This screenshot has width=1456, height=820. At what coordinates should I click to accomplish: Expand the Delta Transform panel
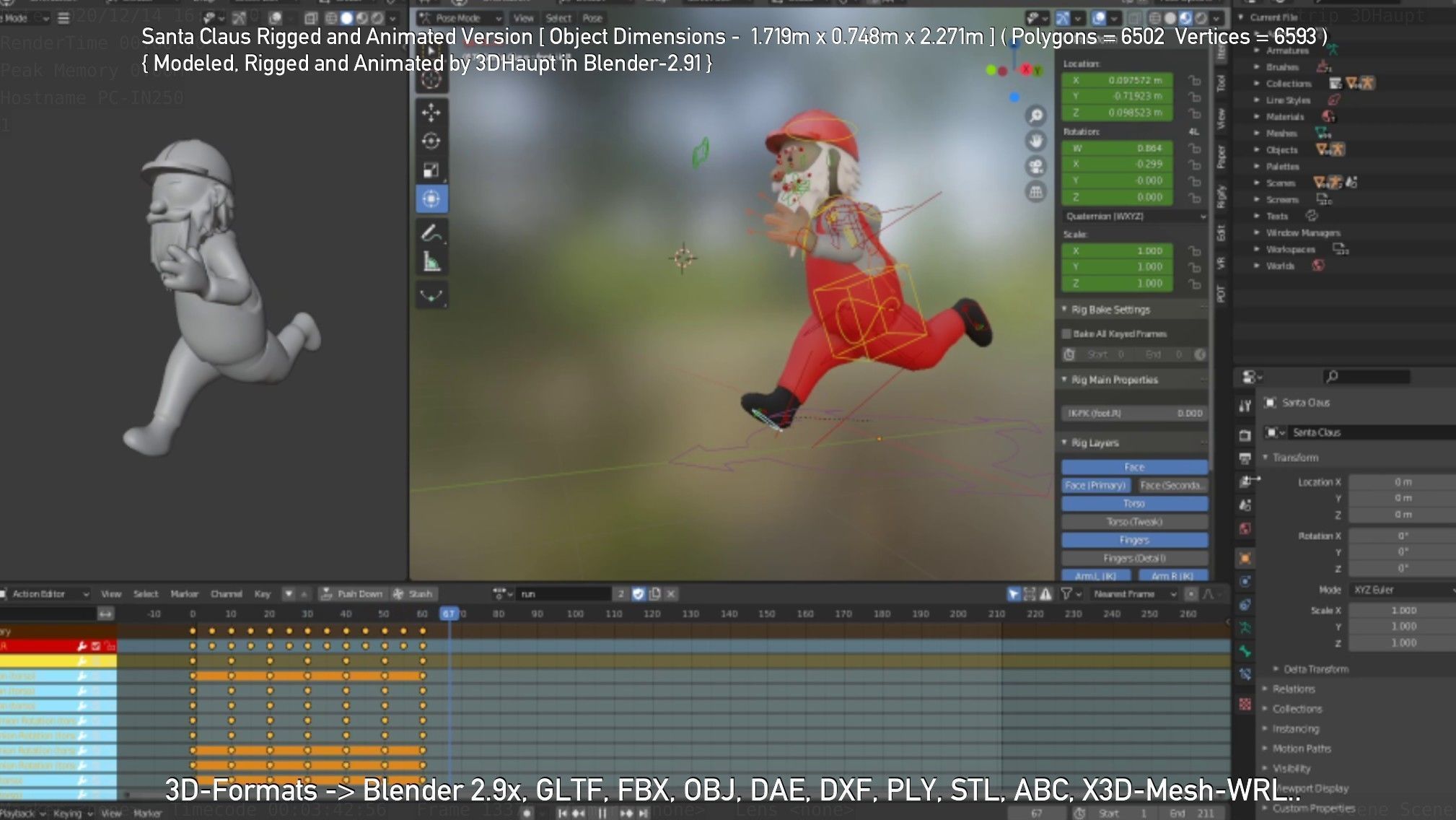click(1315, 669)
